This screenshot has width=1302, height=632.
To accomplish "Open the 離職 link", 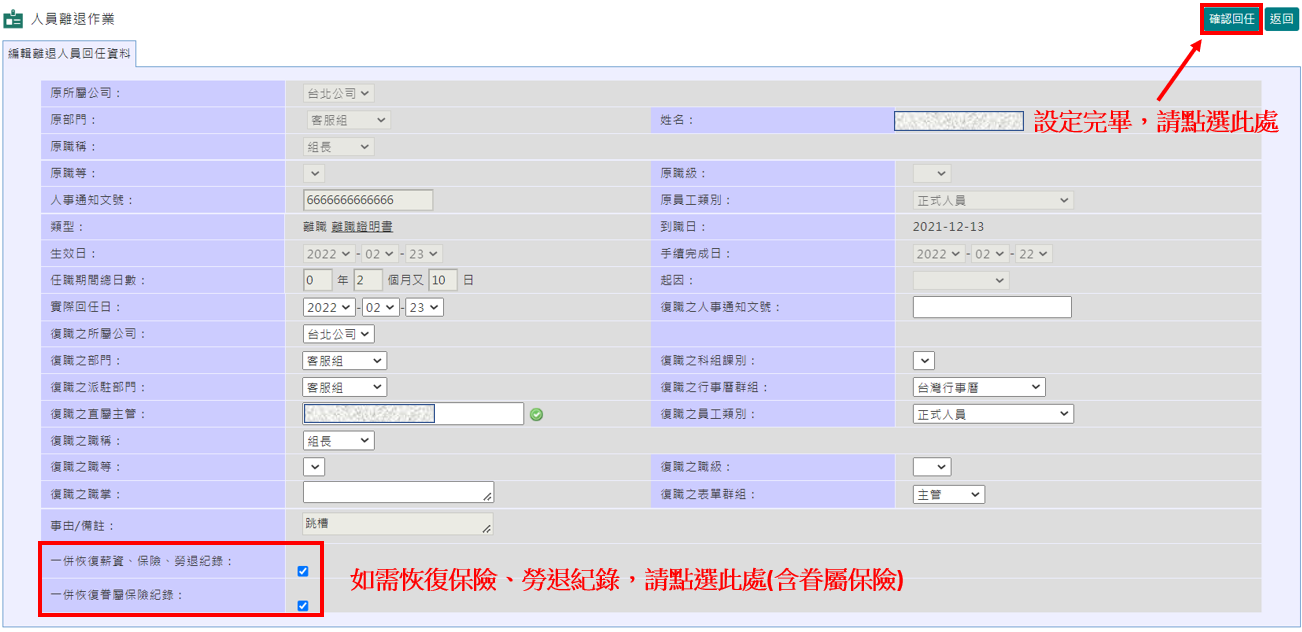I will (312, 225).
